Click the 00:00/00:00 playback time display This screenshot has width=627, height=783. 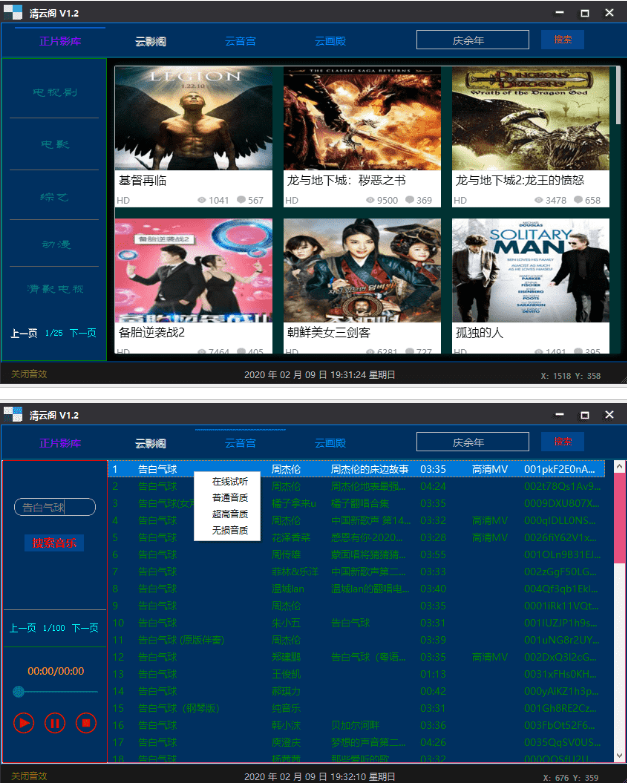tap(55, 671)
